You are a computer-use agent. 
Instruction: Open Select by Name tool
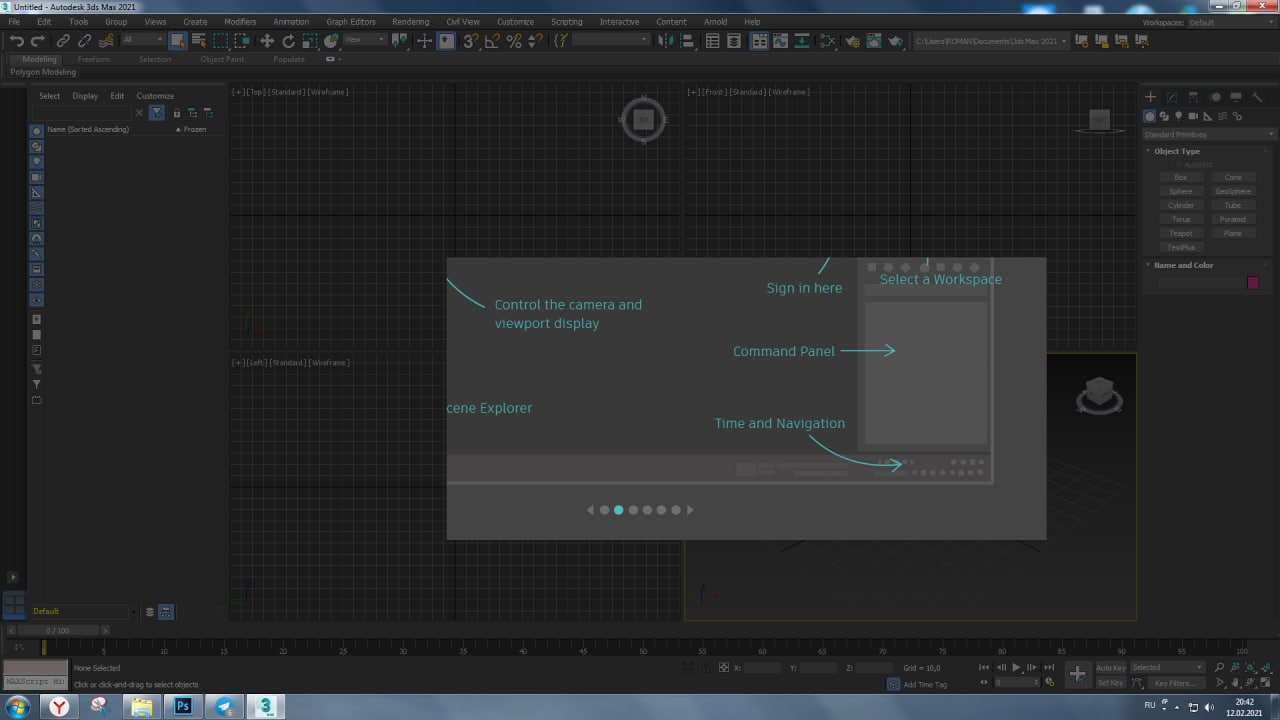[x=199, y=41]
